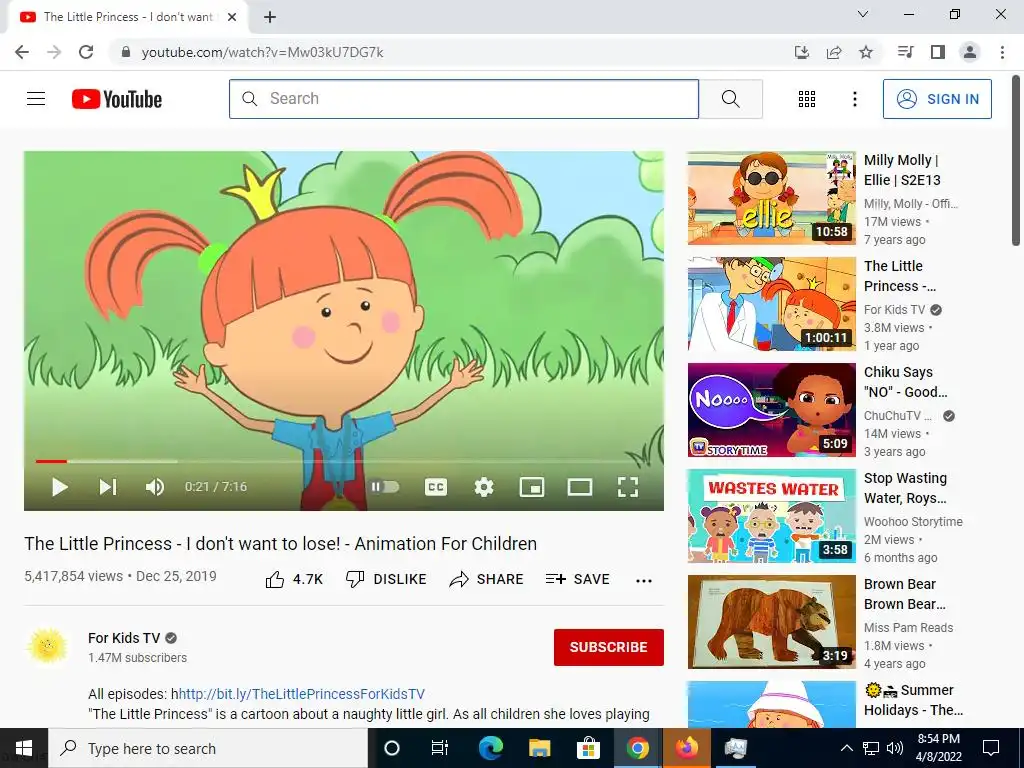Open the For Kids TV channel name

[124, 638]
